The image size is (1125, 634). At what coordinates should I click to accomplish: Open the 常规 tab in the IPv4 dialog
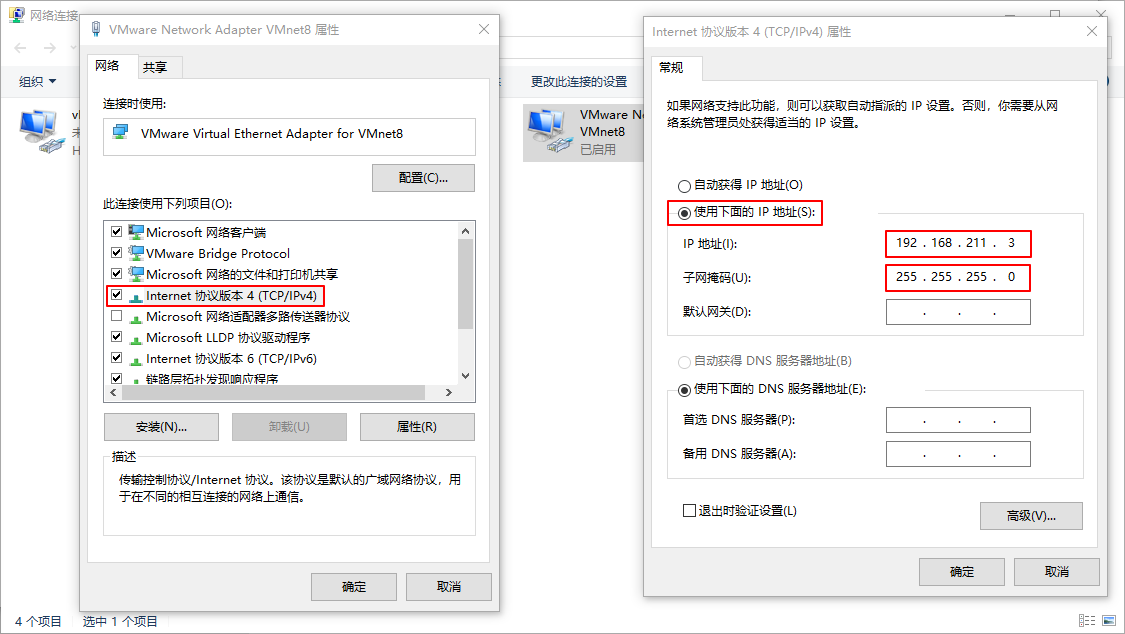click(672, 67)
